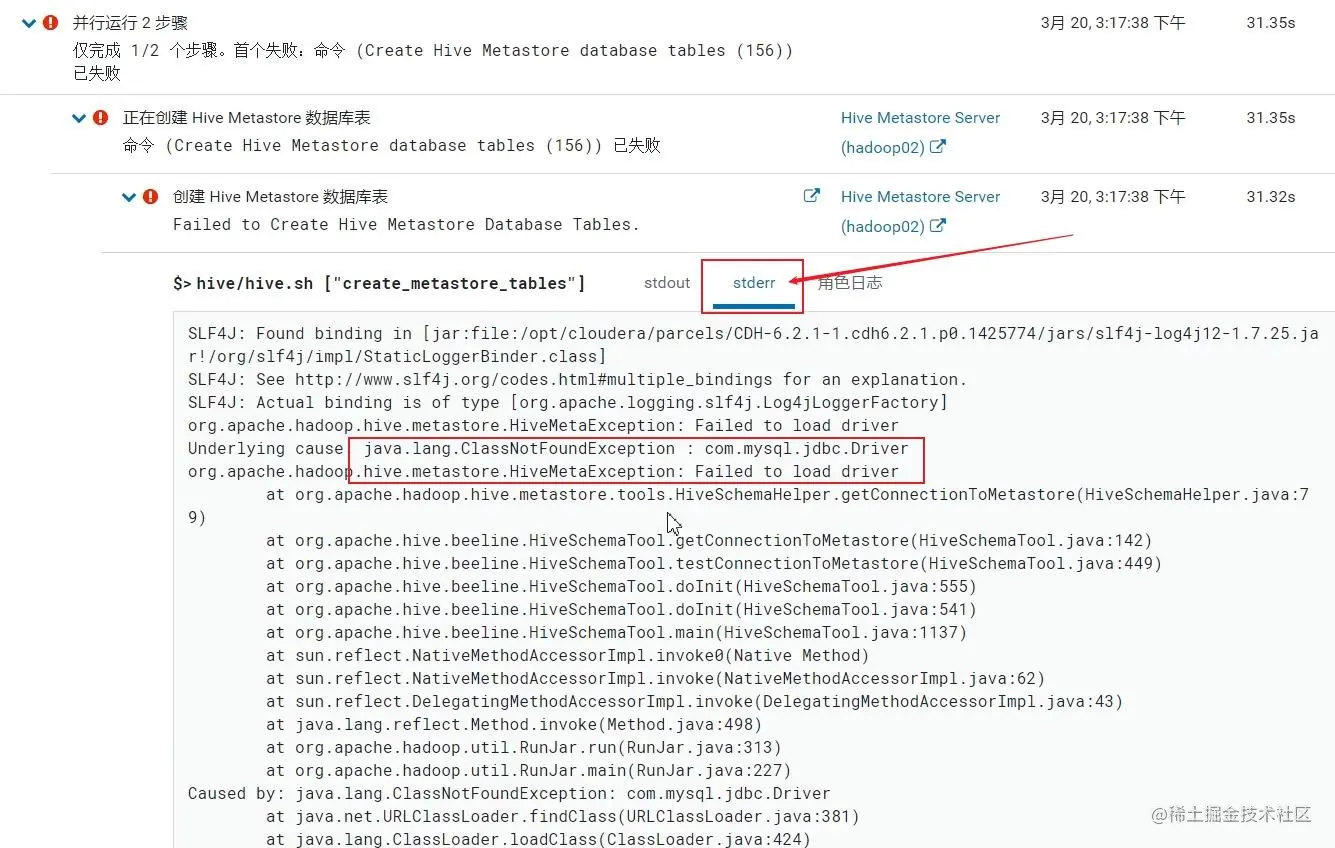Open Hive Metastore Server link in third row
This screenshot has width=1335, height=848.
coord(920,196)
